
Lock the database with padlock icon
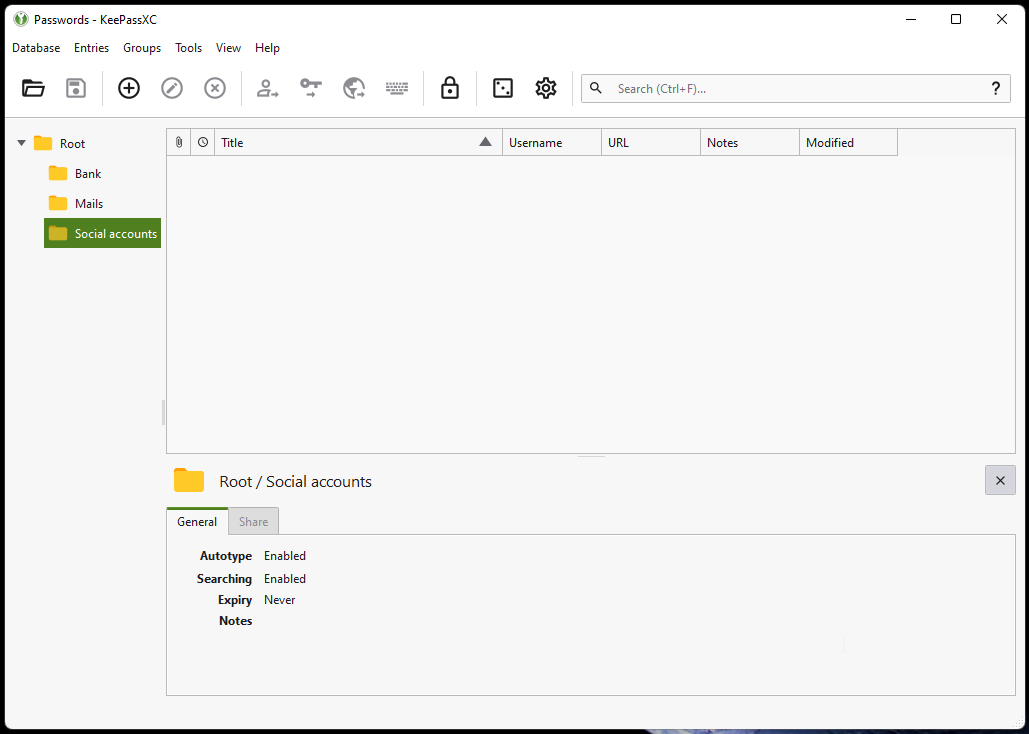450,88
